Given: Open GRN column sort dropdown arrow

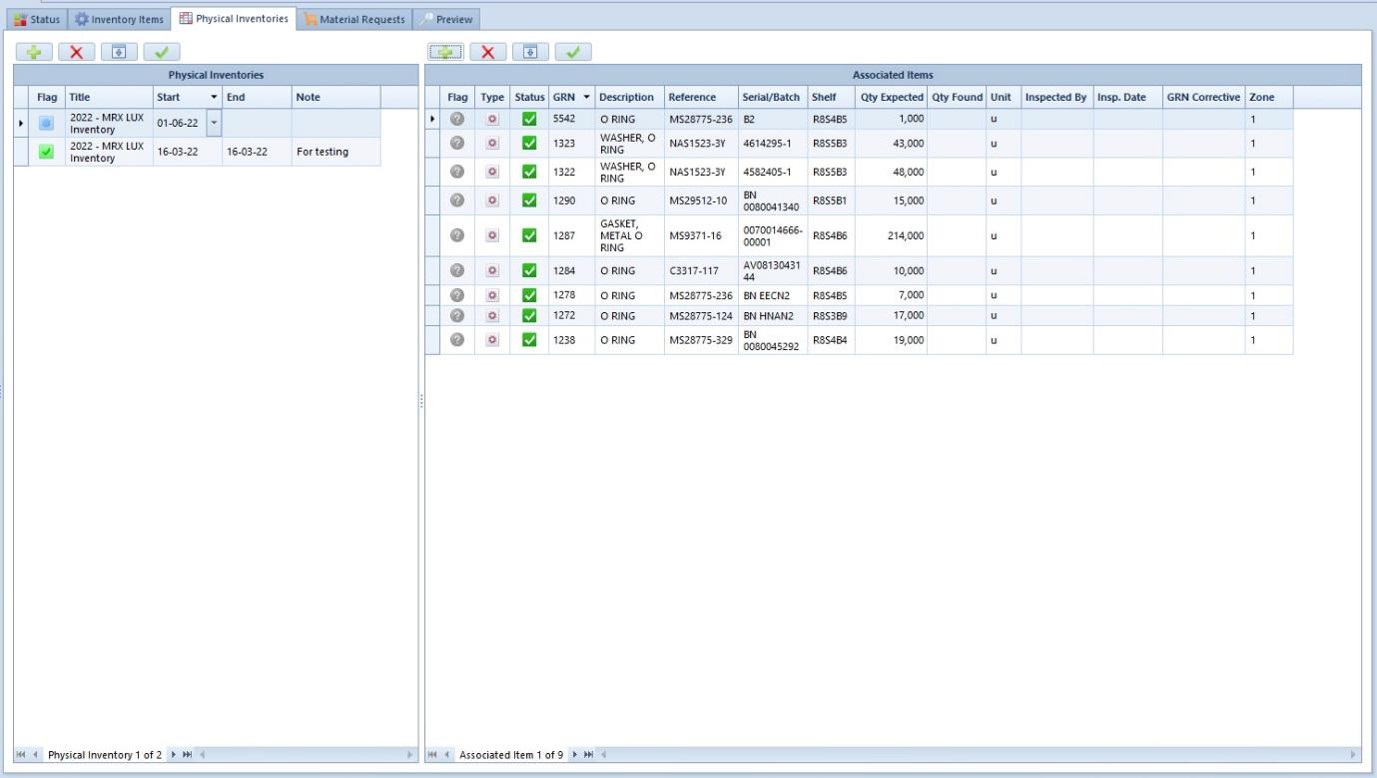Looking at the screenshot, I should 587,97.
